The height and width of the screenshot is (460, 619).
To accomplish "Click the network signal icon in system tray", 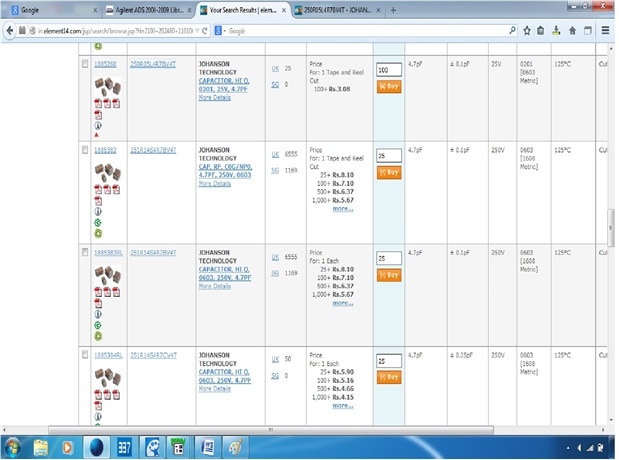I will [x=590, y=448].
